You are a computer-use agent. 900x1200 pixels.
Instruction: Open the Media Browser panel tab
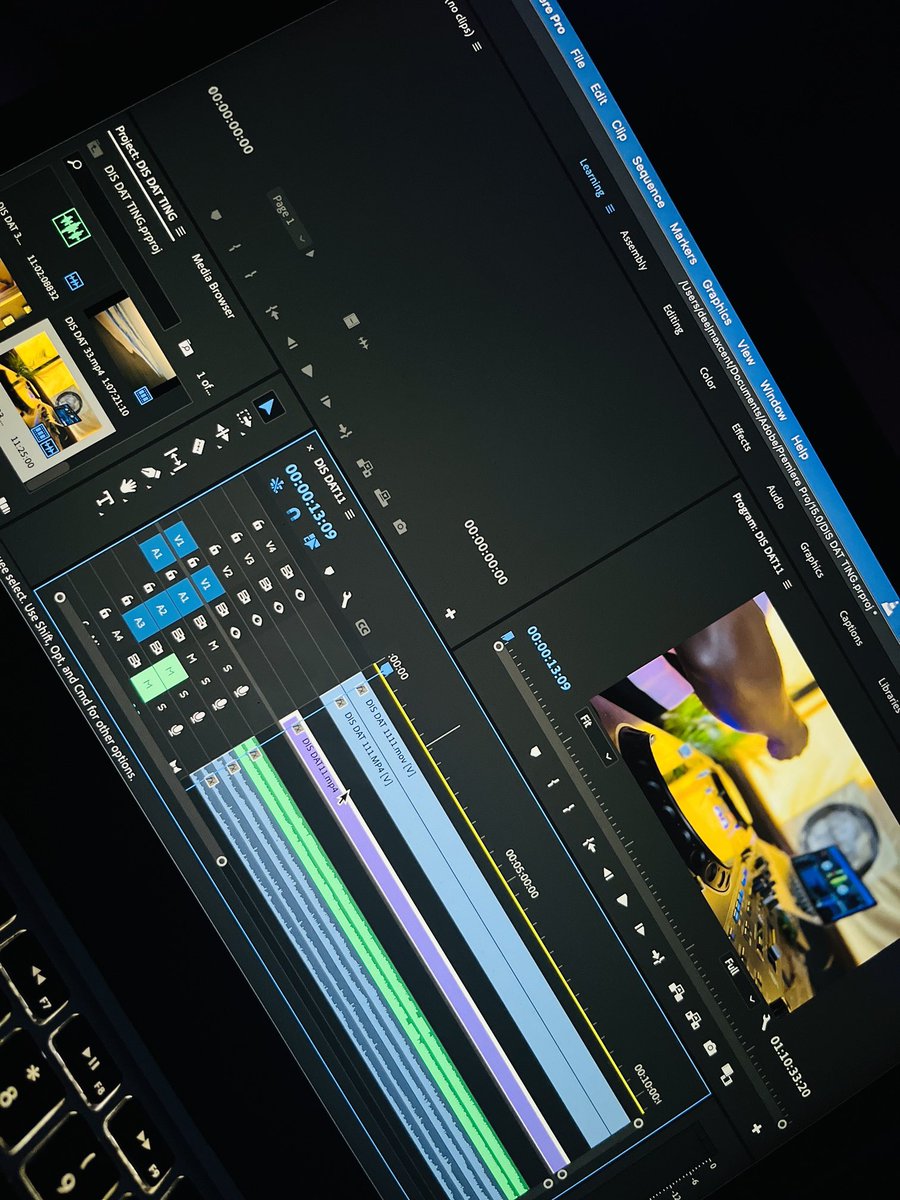coord(213,285)
